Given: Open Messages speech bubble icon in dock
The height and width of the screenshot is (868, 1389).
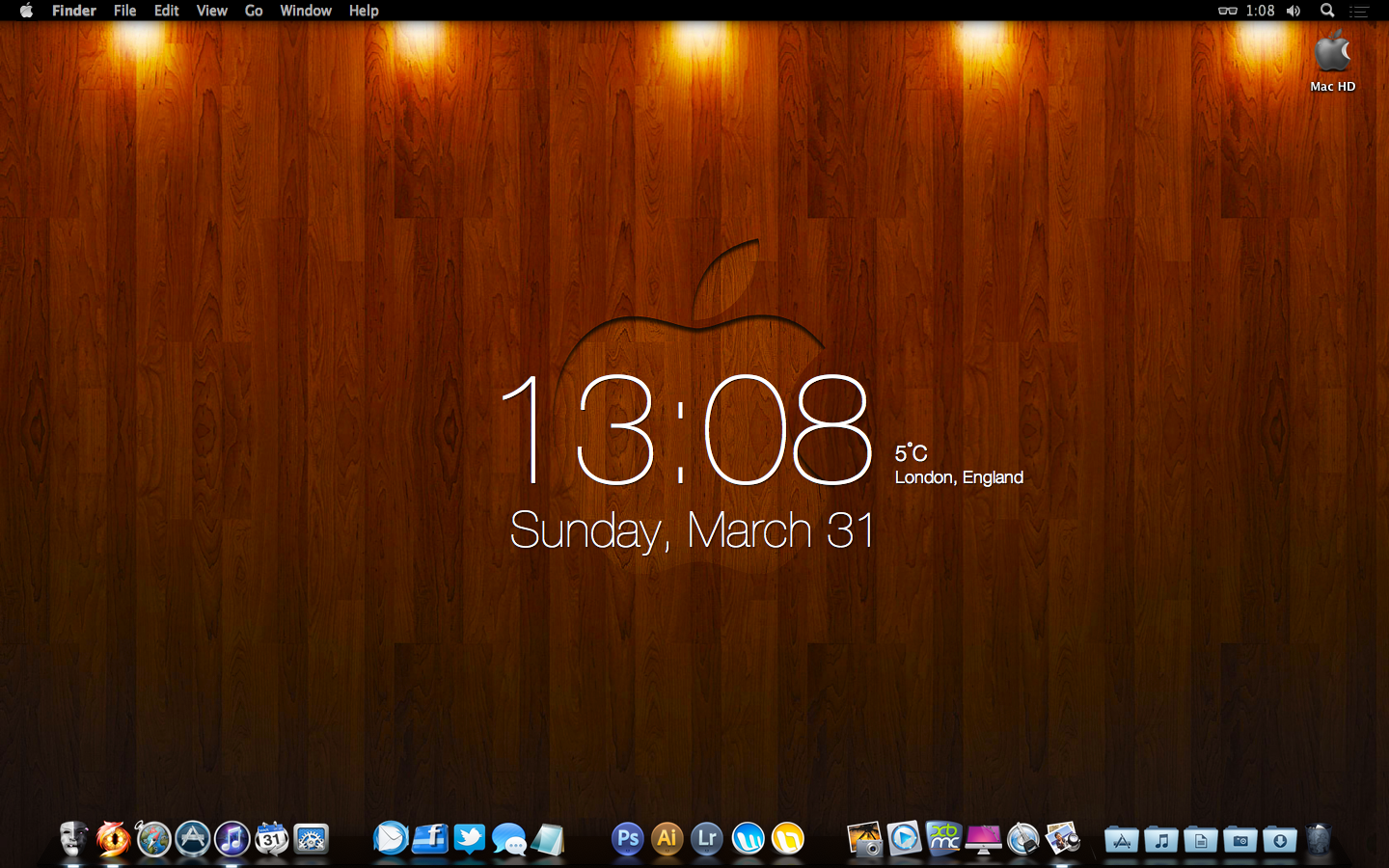Looking at the screenshot, I should click(509, 839).
